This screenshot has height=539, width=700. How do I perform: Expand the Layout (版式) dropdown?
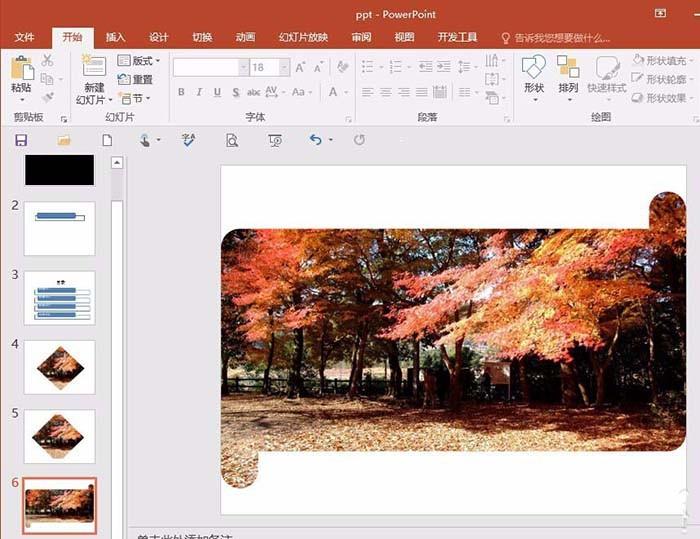click(139, 61)
